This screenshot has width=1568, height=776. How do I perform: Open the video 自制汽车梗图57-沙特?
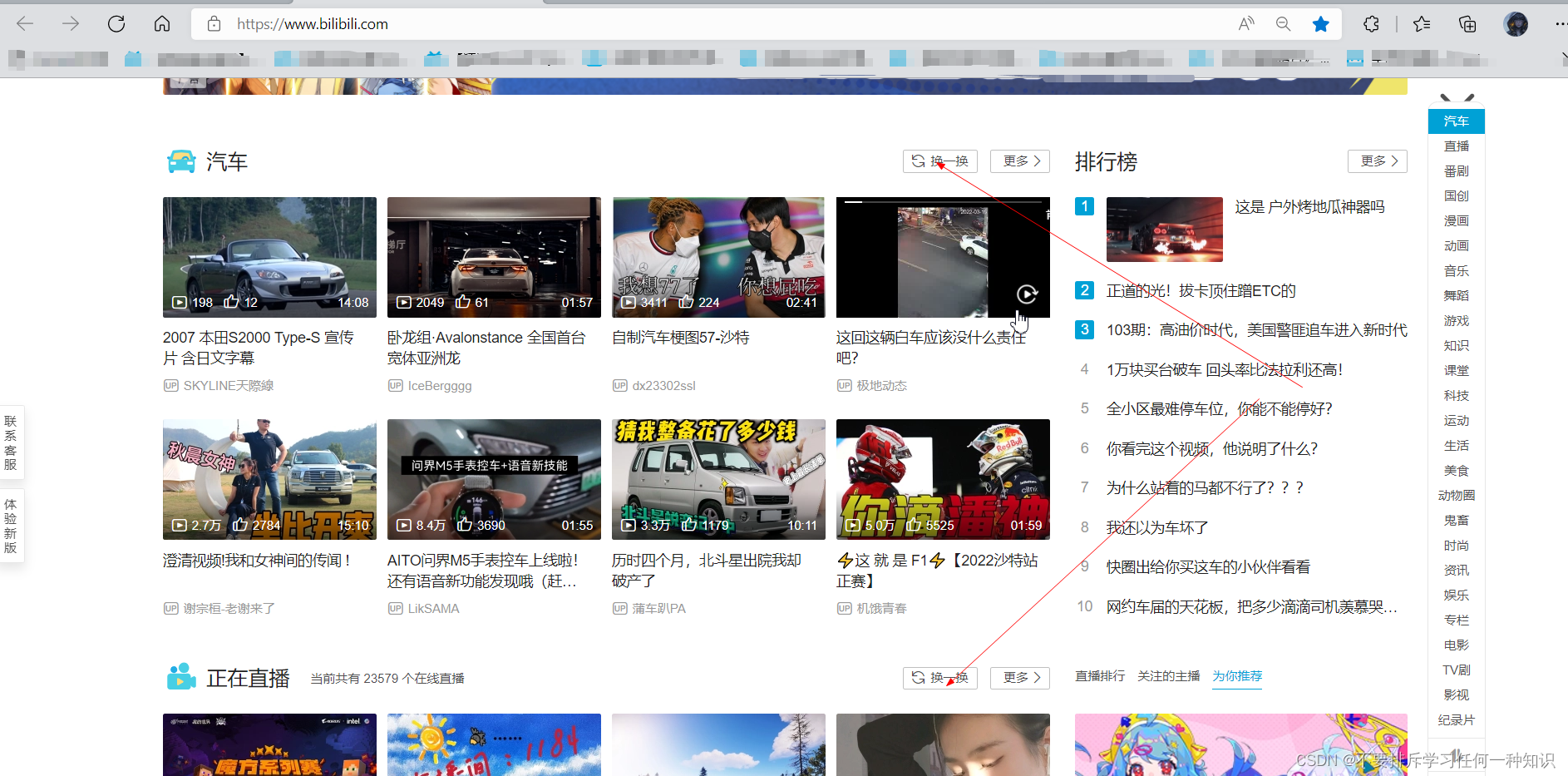point(680,337)
